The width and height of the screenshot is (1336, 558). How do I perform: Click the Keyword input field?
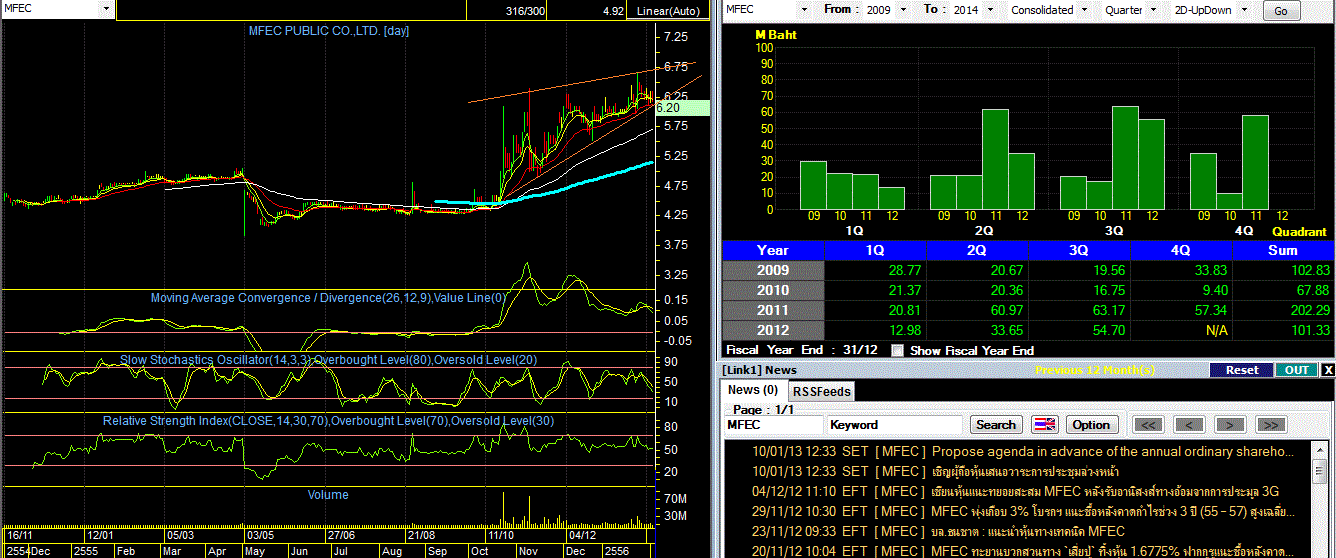click(x=895, y=424)
